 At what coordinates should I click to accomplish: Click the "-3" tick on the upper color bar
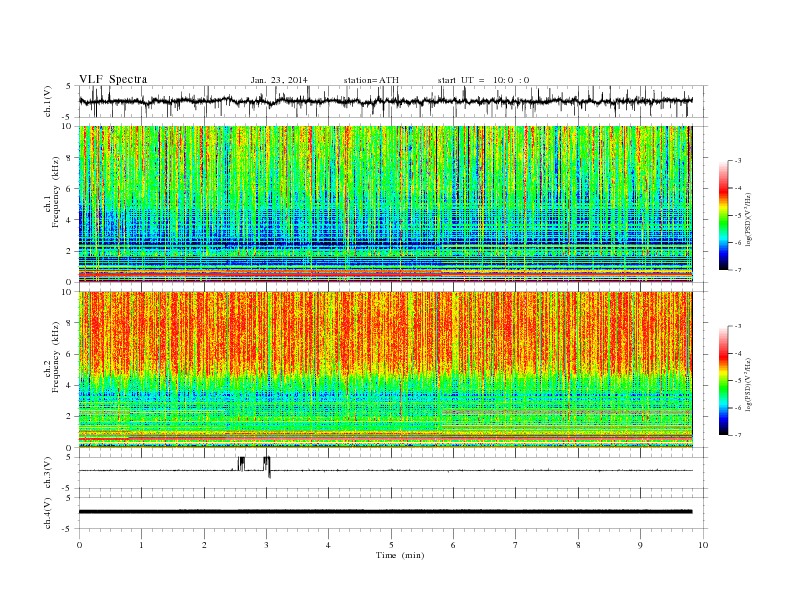click(x=738, y=161)
